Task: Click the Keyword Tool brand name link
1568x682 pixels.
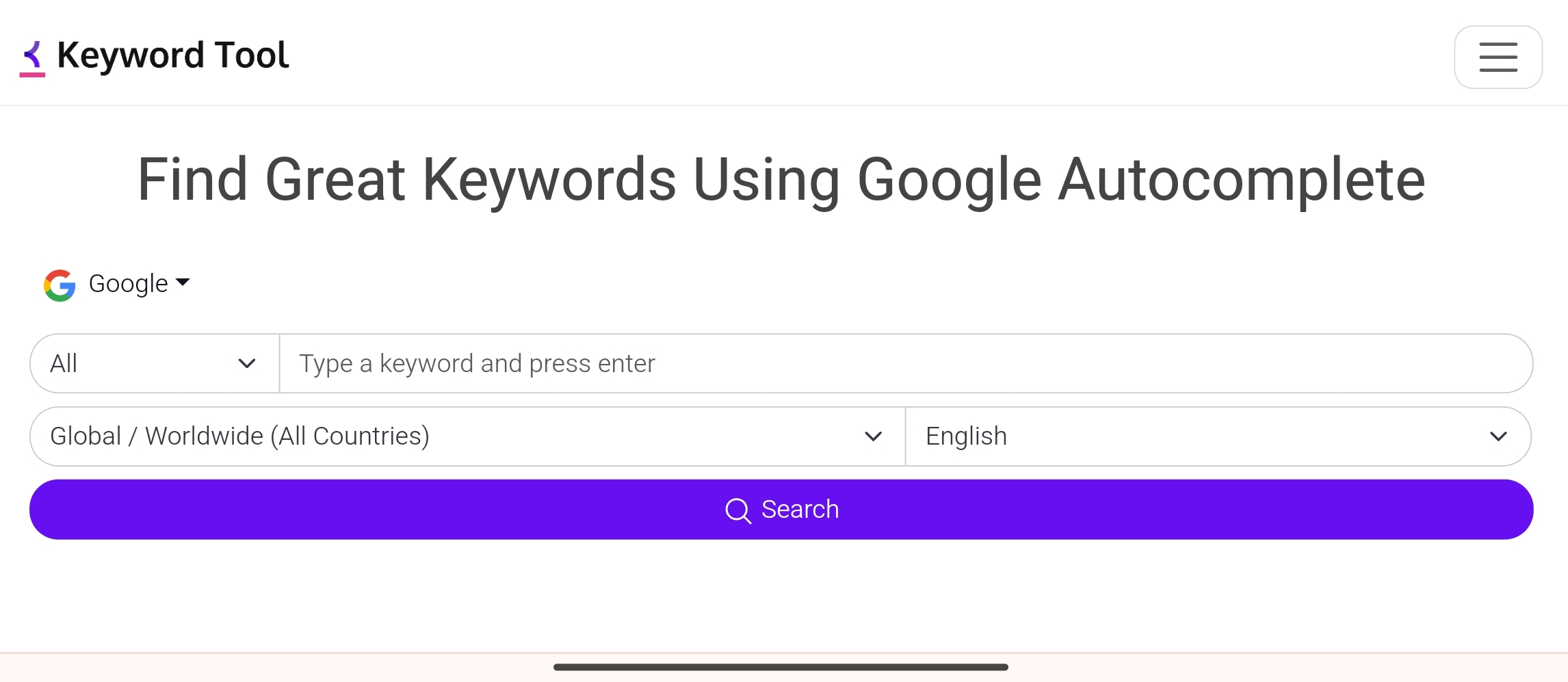Action: 173,55
